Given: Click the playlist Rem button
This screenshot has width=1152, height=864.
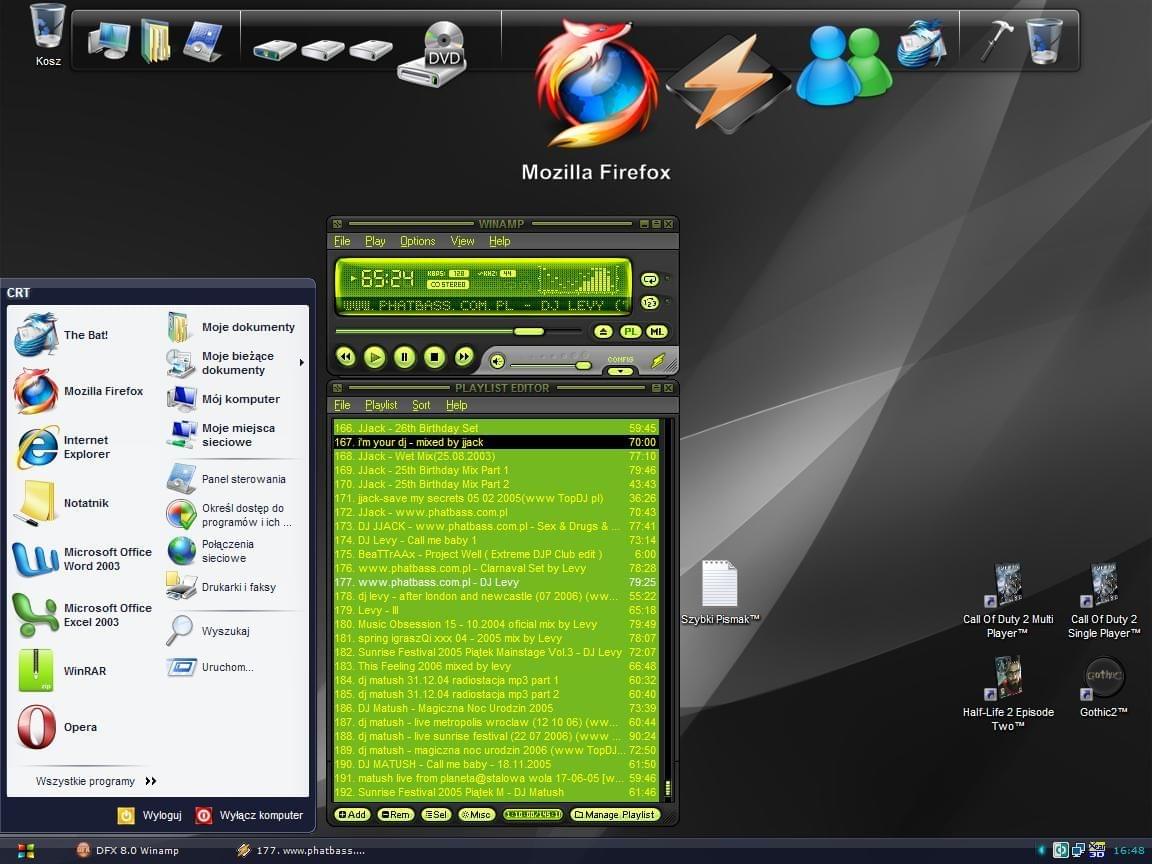Looking at the screenshot, I should click(x=395, y=815).
